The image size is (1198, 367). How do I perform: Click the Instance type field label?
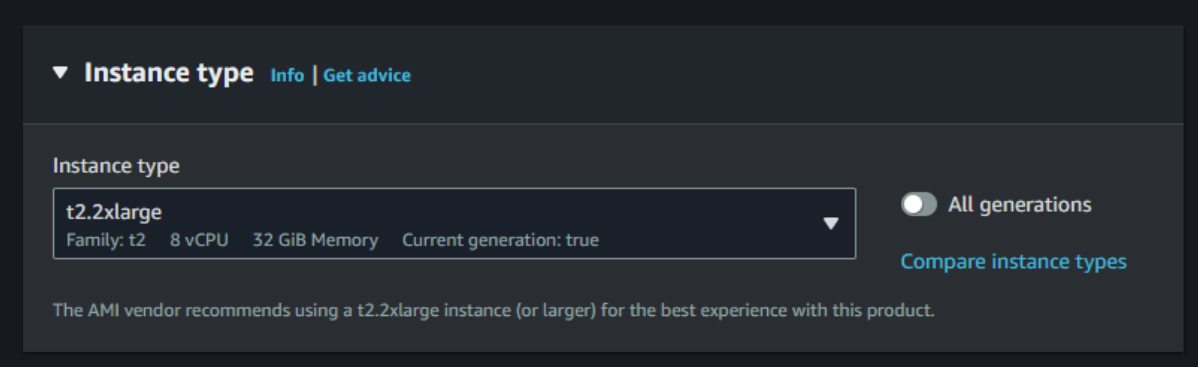pos(116,166)
